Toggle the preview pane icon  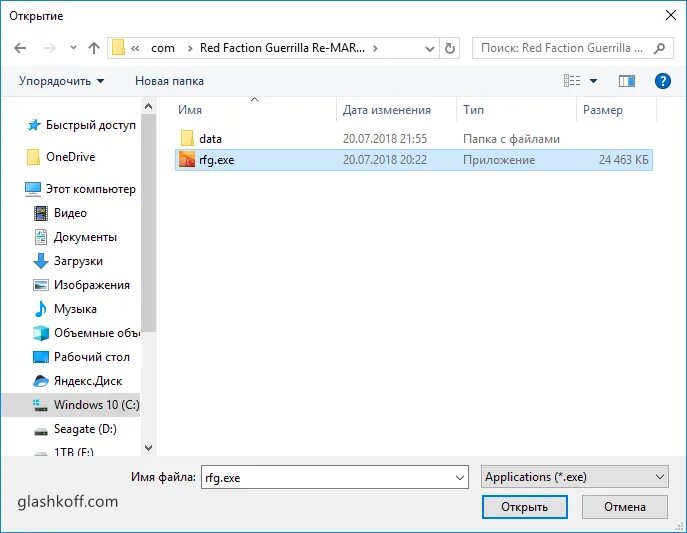coord(627,81)
